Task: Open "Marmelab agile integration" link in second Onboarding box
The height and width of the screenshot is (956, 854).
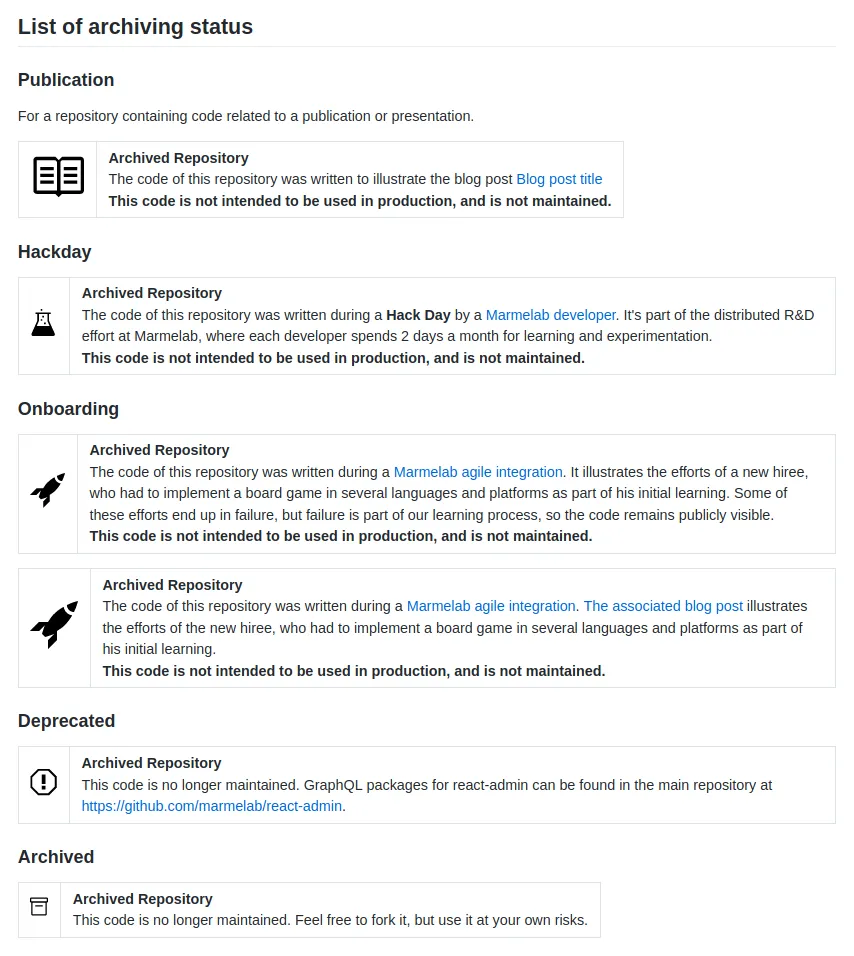Action: click(x=491, y=606)
